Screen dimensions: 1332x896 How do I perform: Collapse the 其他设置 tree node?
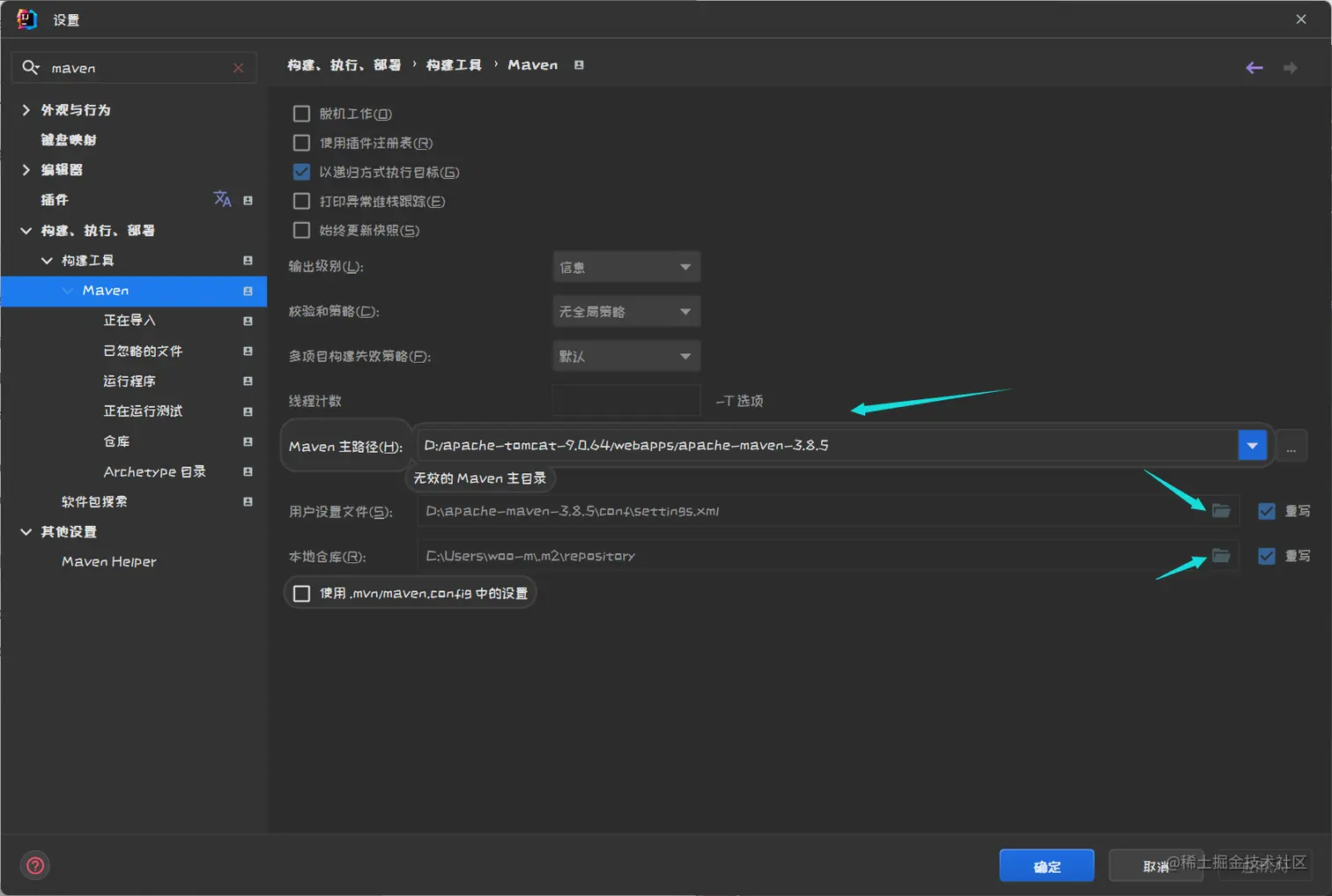[26, 532]
